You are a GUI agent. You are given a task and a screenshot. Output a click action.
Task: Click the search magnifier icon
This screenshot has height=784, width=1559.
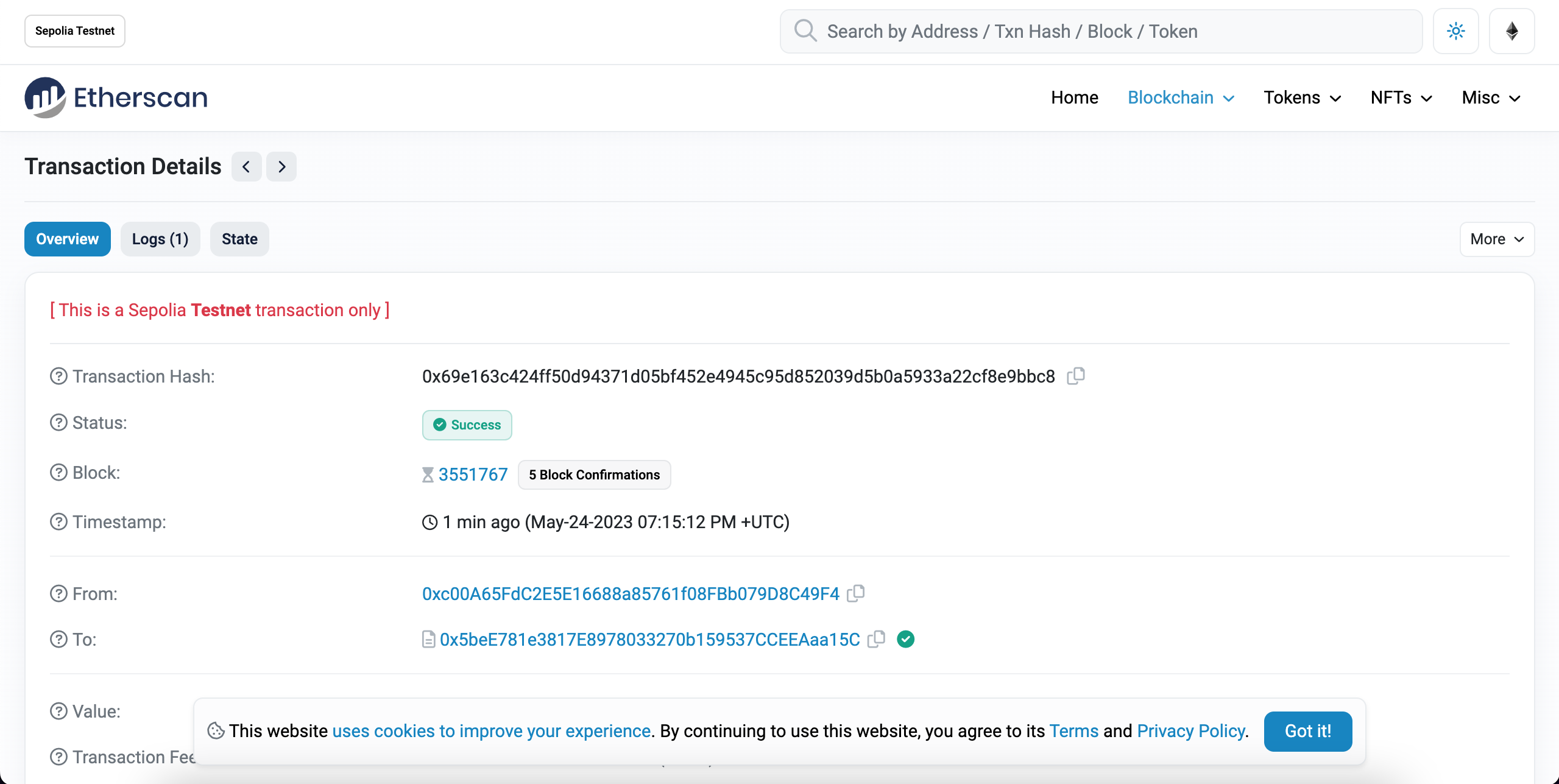coord(805,30)
